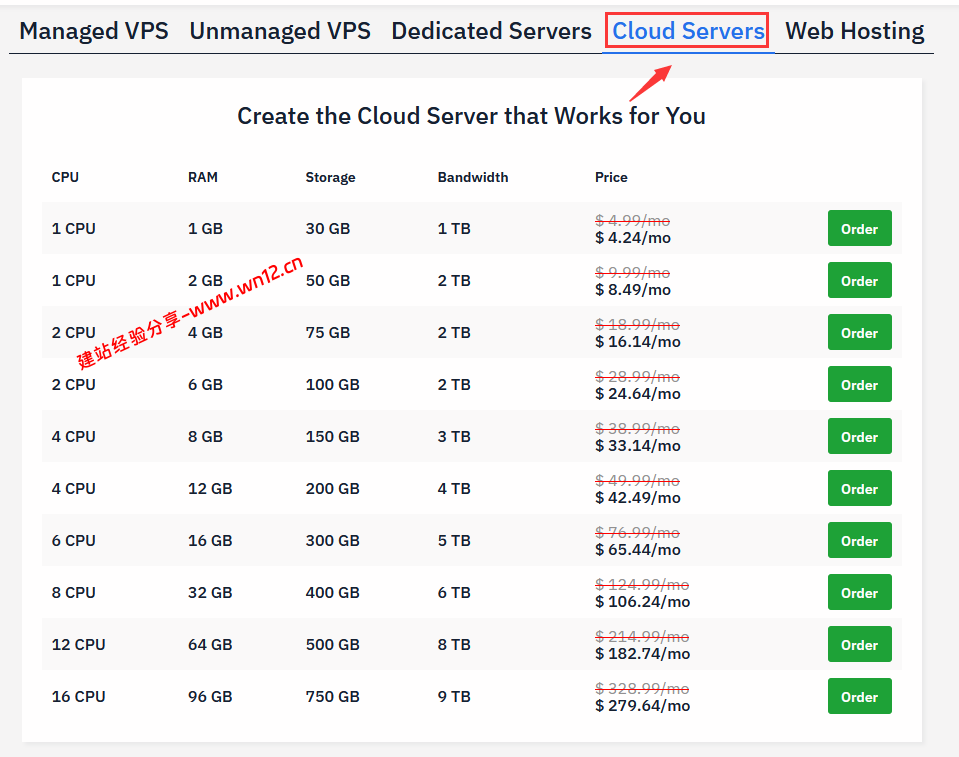Click the '8 TB' bandwidth cell

[454, 644]
